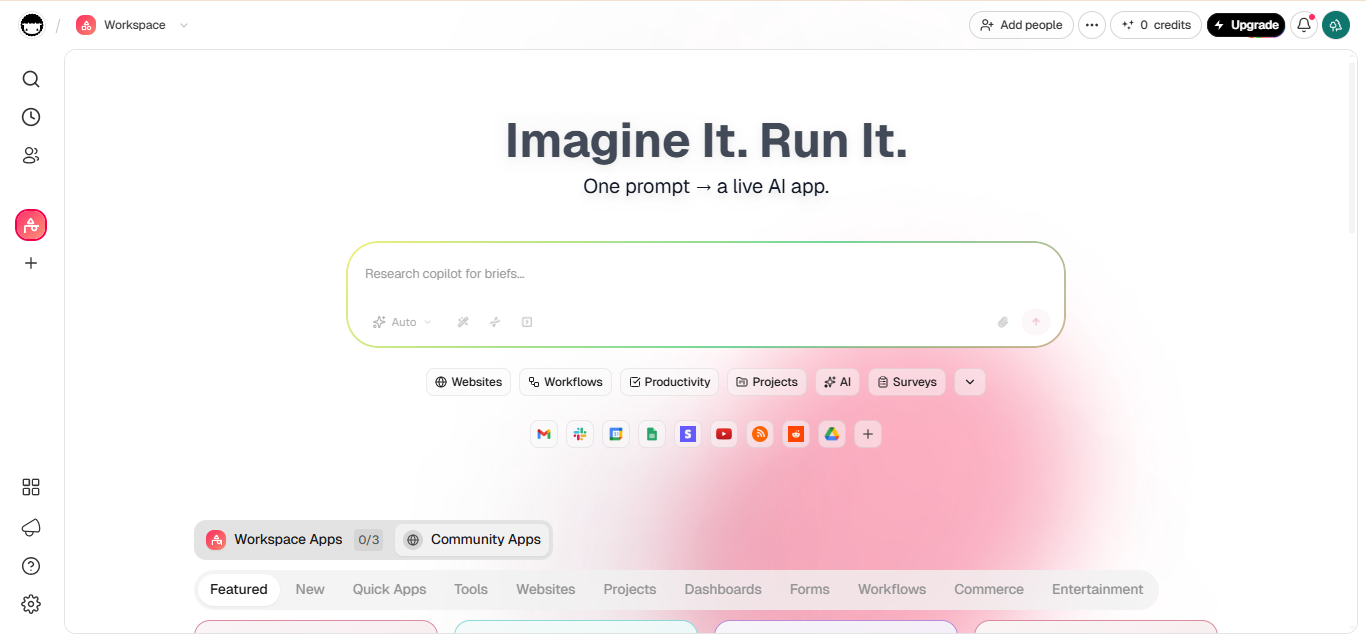Choose the AI suggestion chip
The height and width of the screenshot is (642, 1366).
[838, 382]
